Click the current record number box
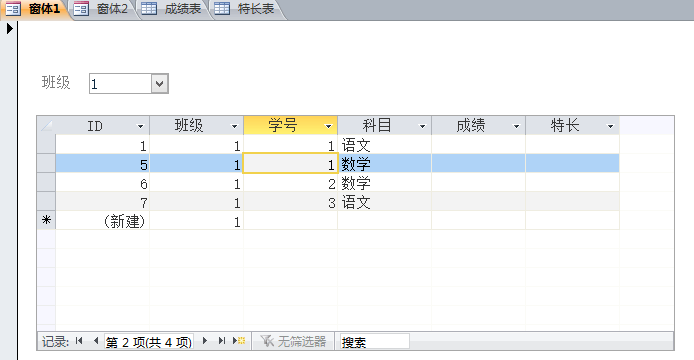The image size is (694, 360). [x=149, y=342]
